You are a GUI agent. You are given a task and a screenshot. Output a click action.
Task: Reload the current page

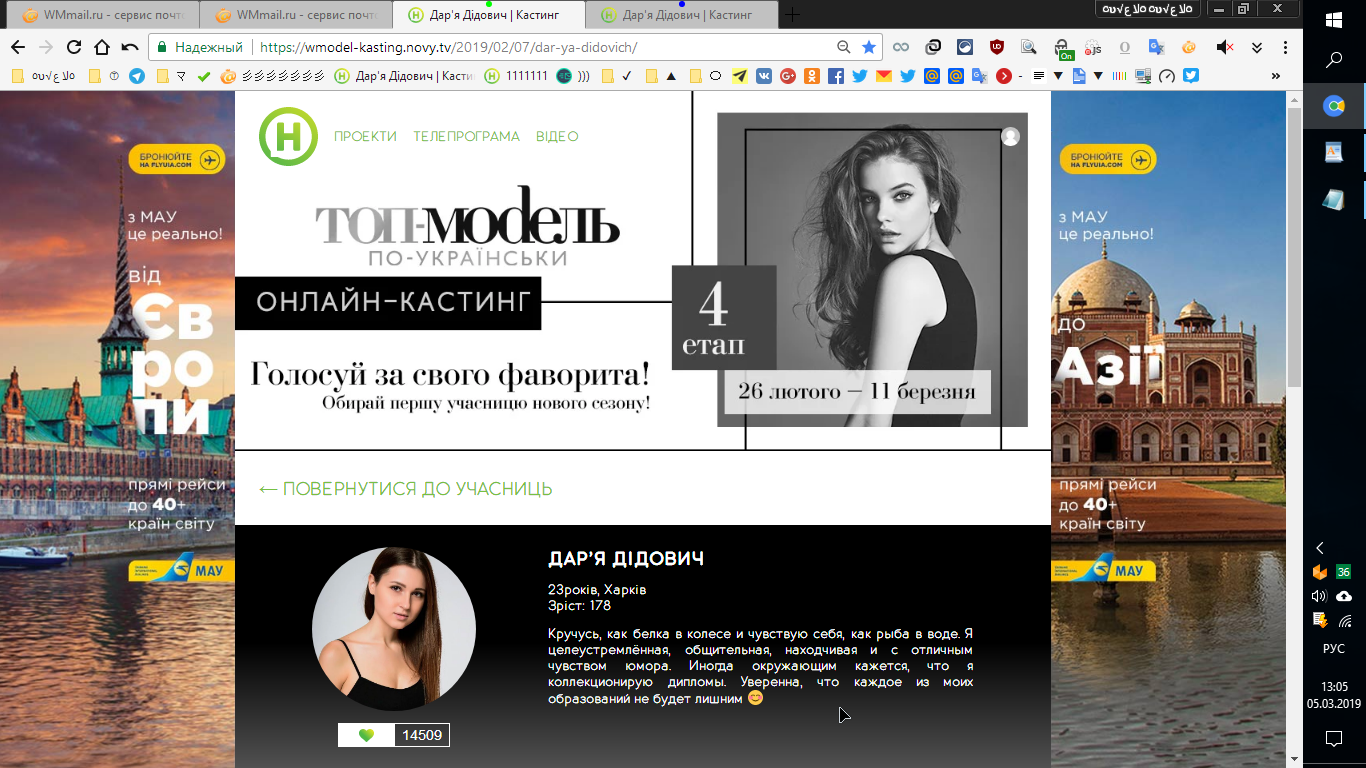[74, 47]
